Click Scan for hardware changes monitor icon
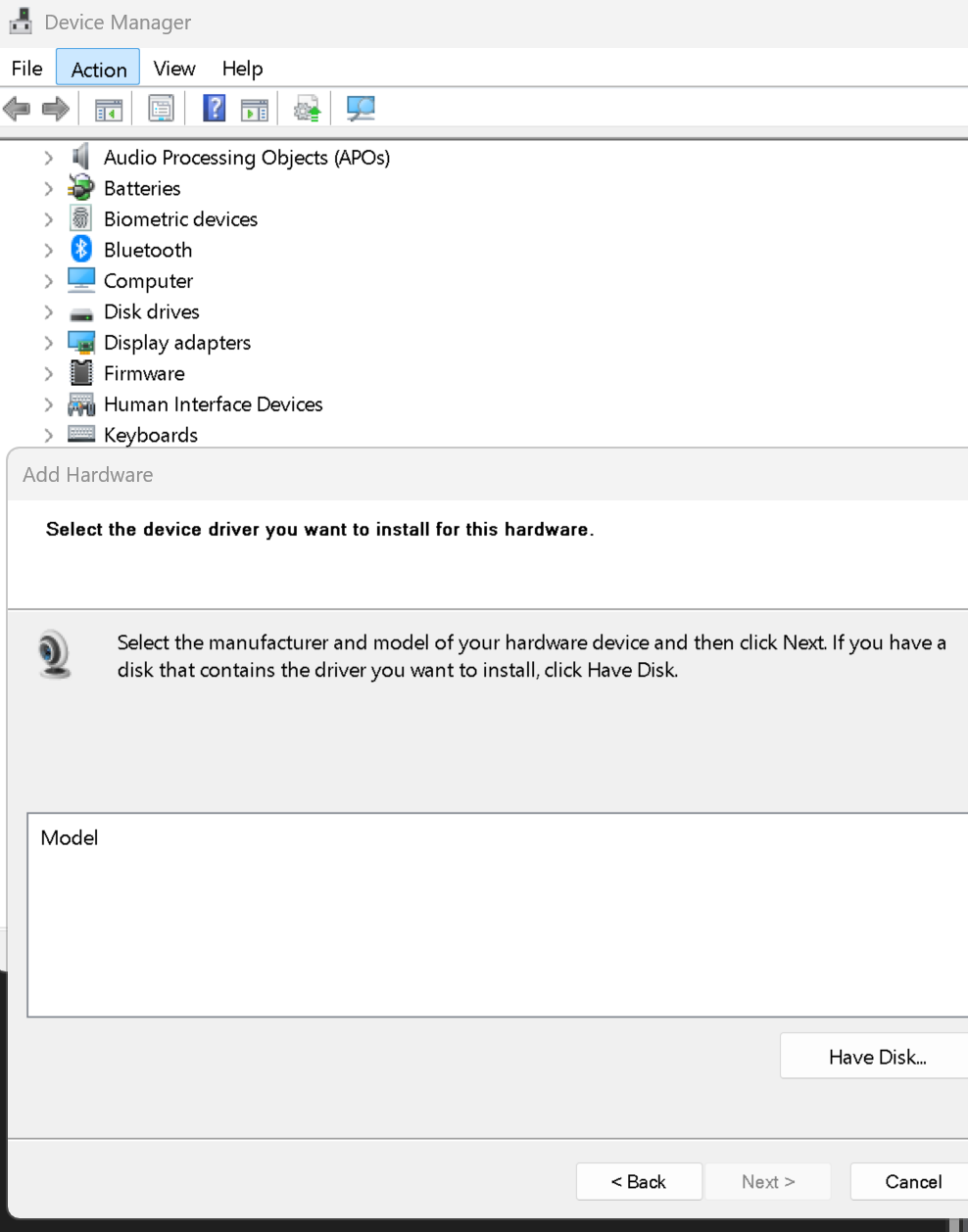 point(361,109)
